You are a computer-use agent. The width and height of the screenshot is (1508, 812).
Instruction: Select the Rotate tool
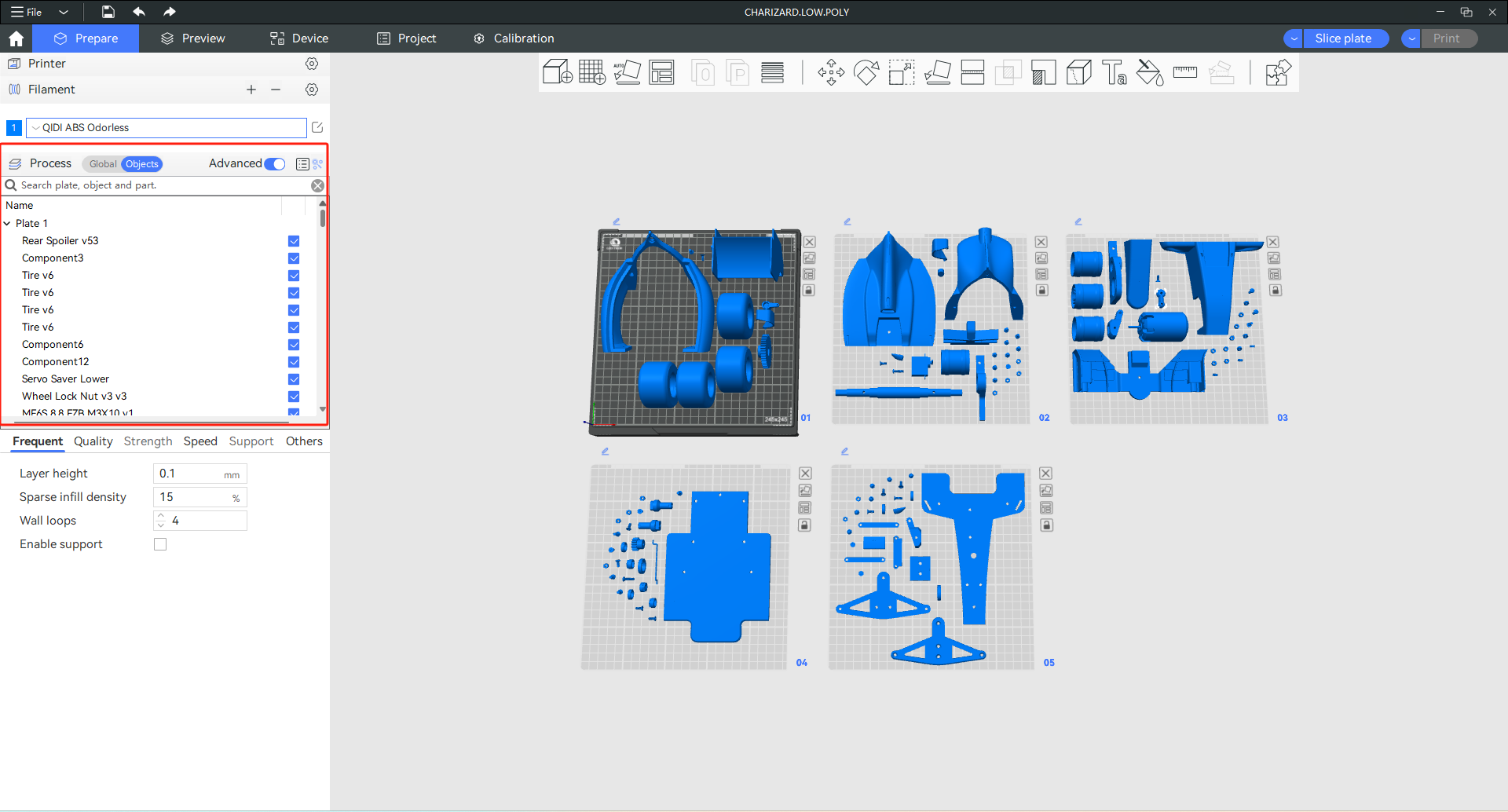[x=866, y=73]
